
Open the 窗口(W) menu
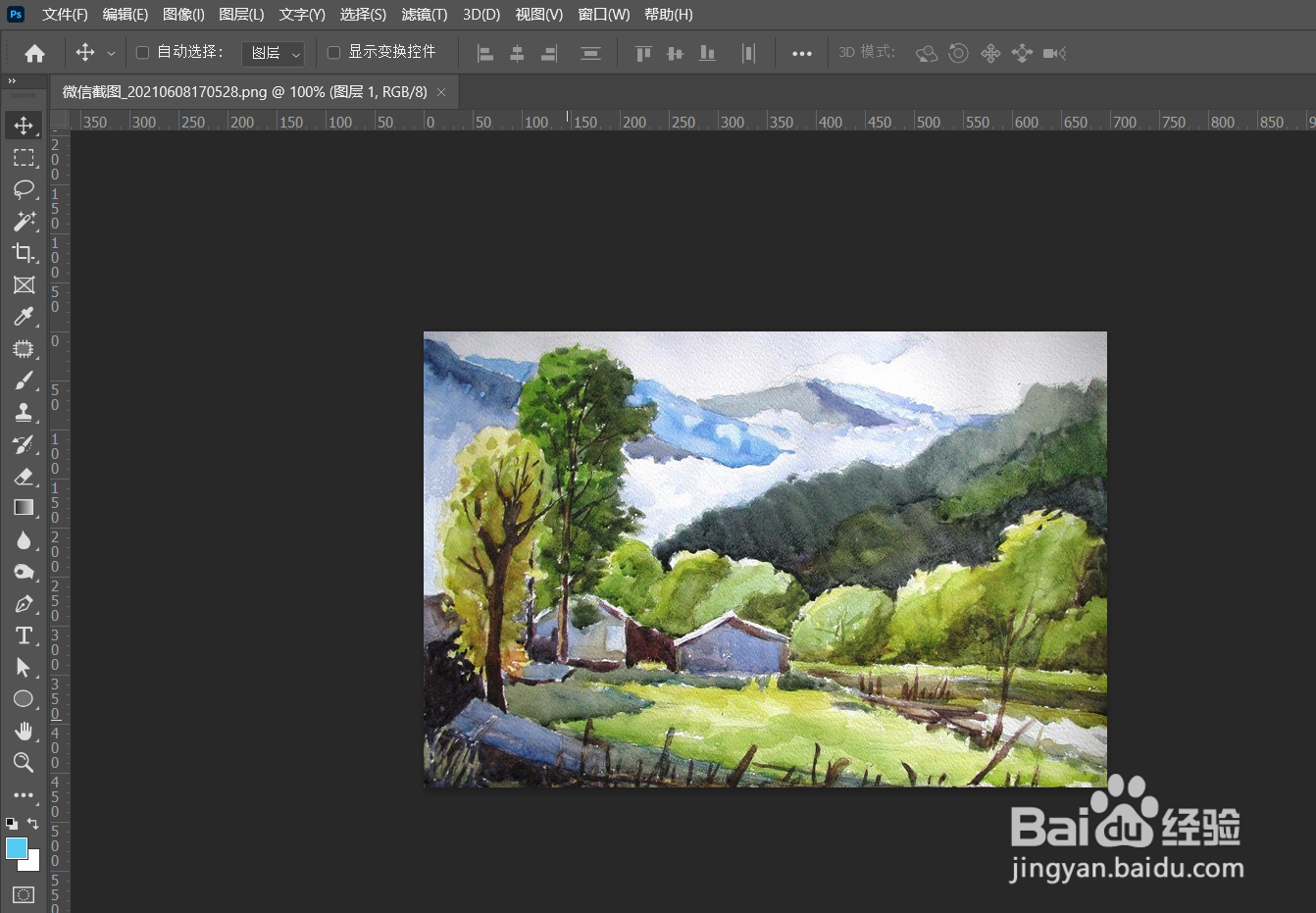tap(604, 15)
